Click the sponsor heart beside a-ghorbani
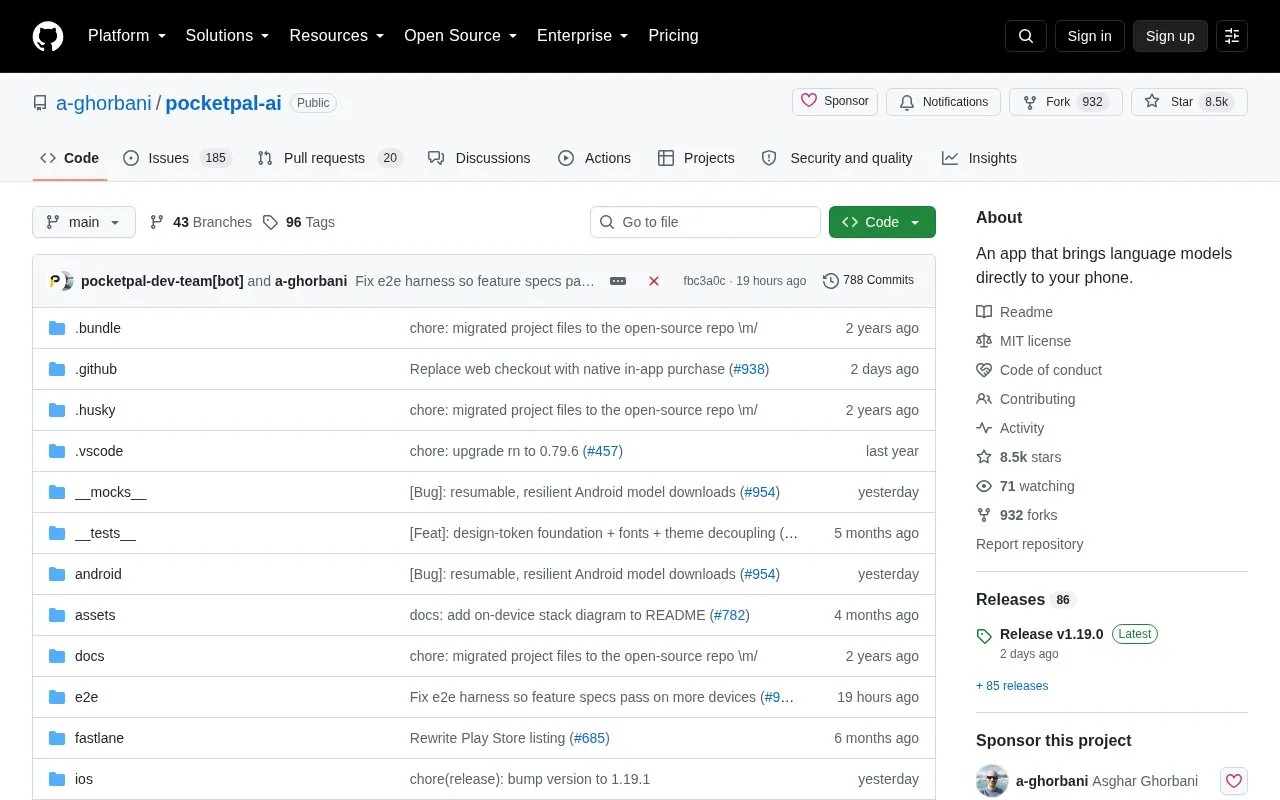The width and height of the screenshot is (1280, 800). pyautogui.click(x=1234, y=781)
